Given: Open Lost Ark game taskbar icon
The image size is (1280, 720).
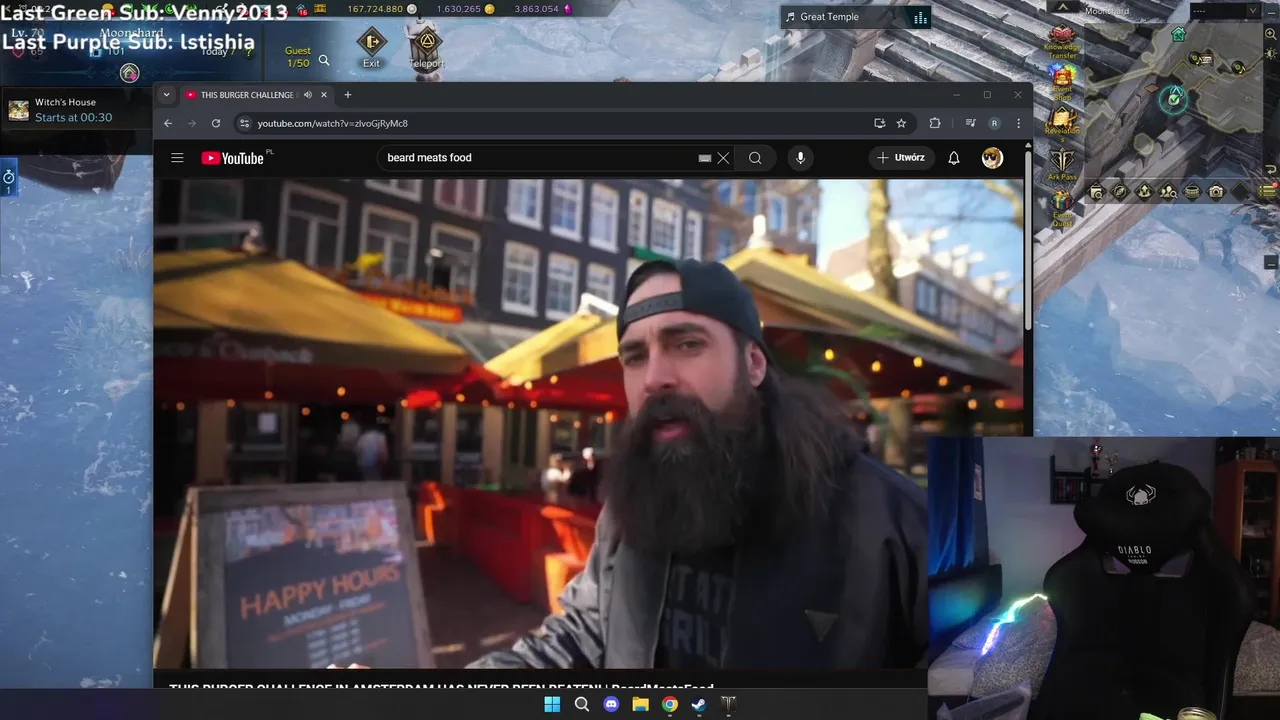Looking at the screenshot, I should point(728,704).
